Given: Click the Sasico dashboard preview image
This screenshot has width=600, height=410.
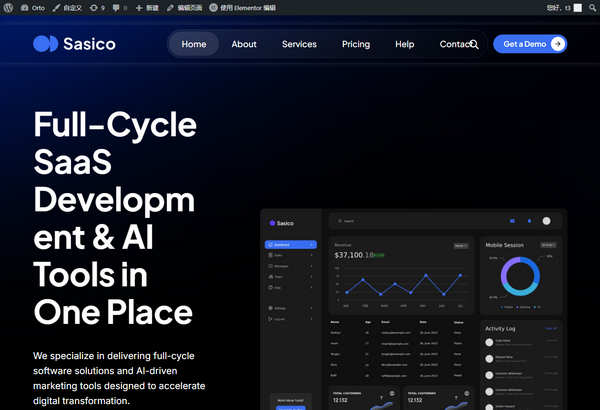Looking at the screenshot, I should pos(414,309).
